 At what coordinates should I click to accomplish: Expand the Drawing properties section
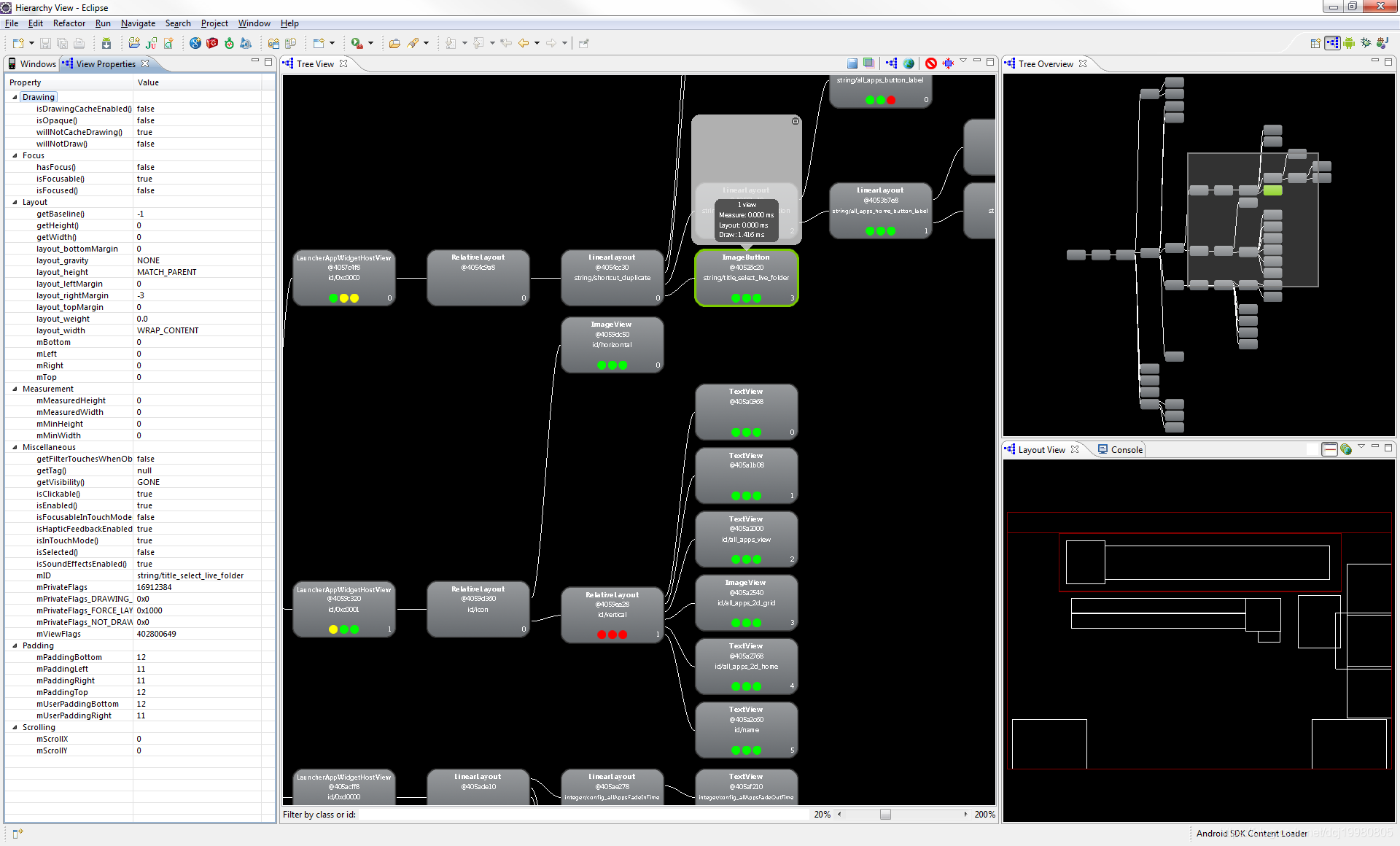(15, 96)
